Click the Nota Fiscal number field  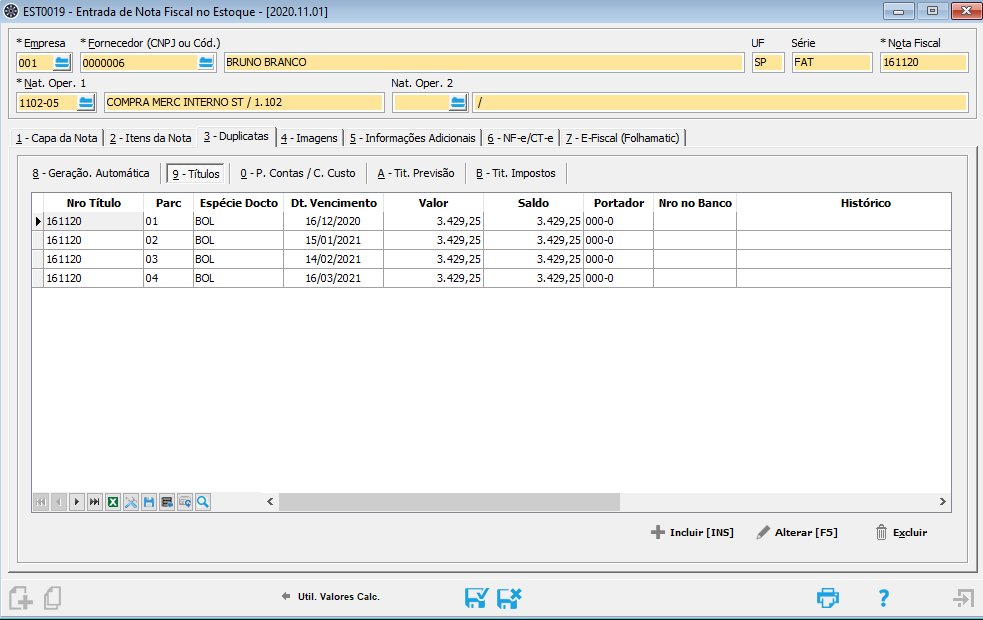pos(924,63)
